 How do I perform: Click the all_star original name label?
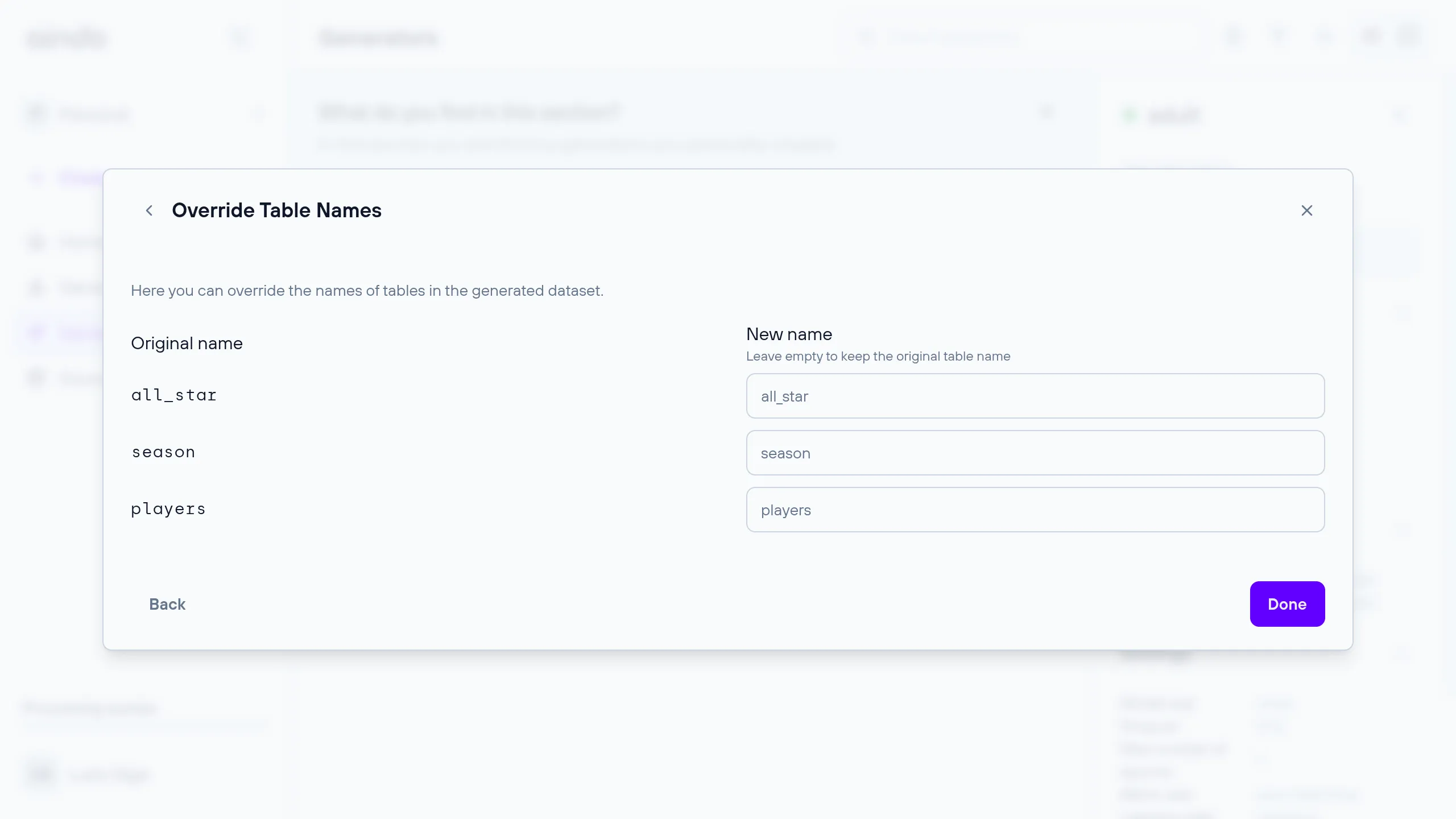point(174,395)
